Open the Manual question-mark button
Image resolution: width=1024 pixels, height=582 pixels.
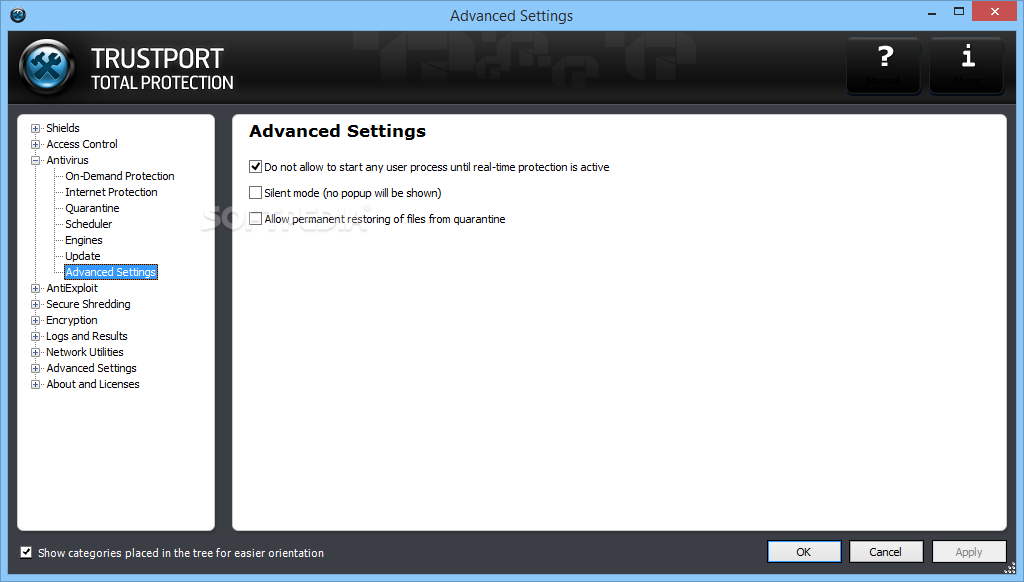884,65
